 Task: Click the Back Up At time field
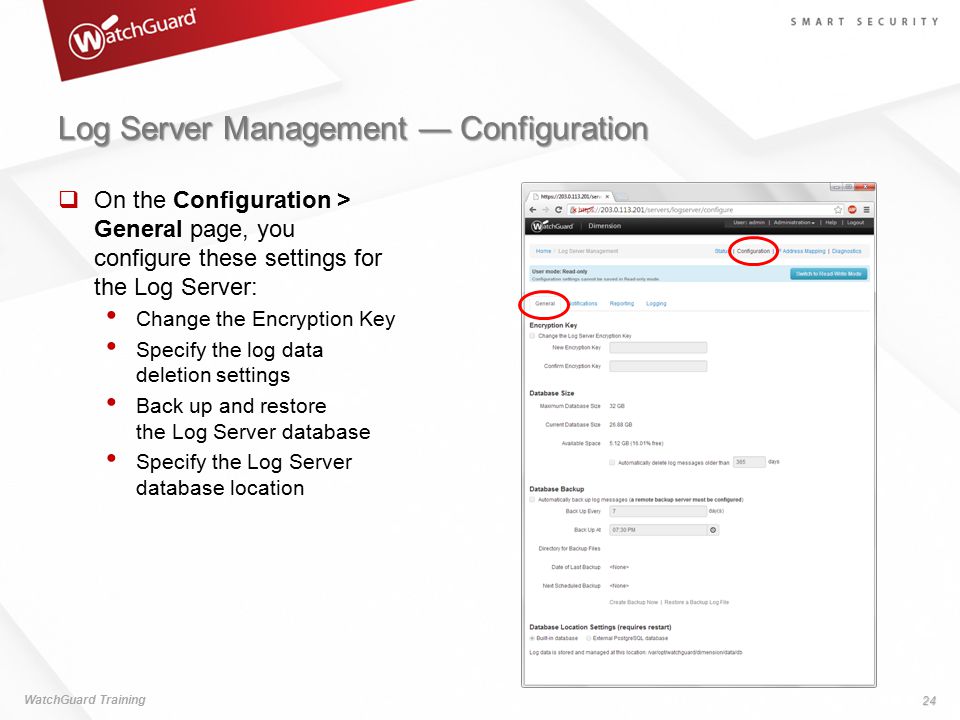(x=658, y=530)
